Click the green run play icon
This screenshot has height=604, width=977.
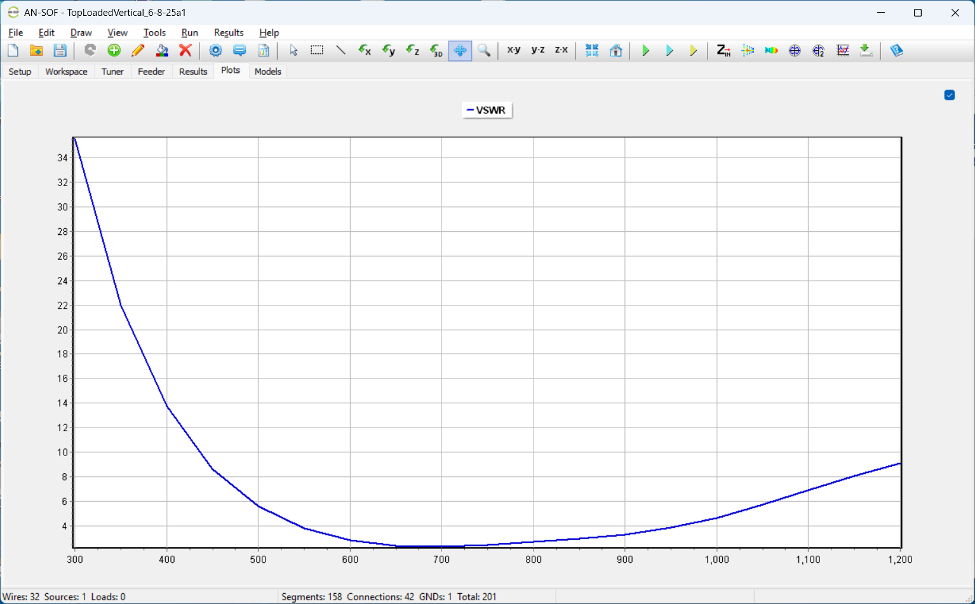646,50
